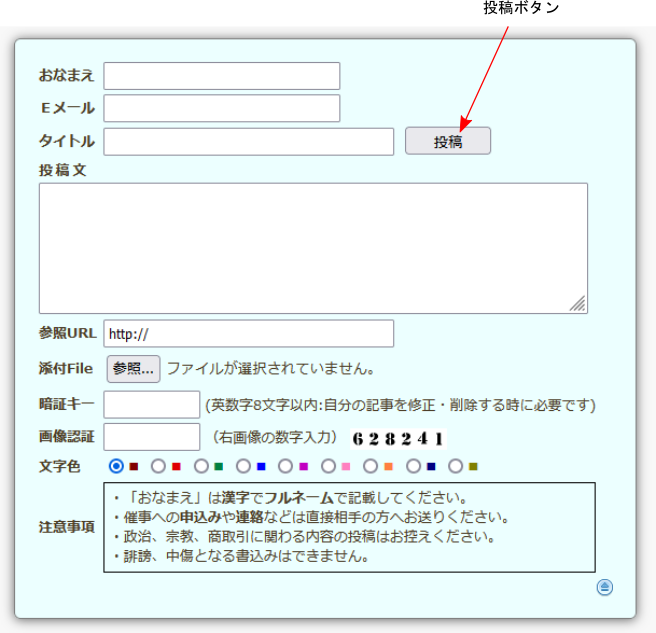Focus the 暗証キー password field
This screenshot has height=633, width=656.
click(x=152, y=405)
